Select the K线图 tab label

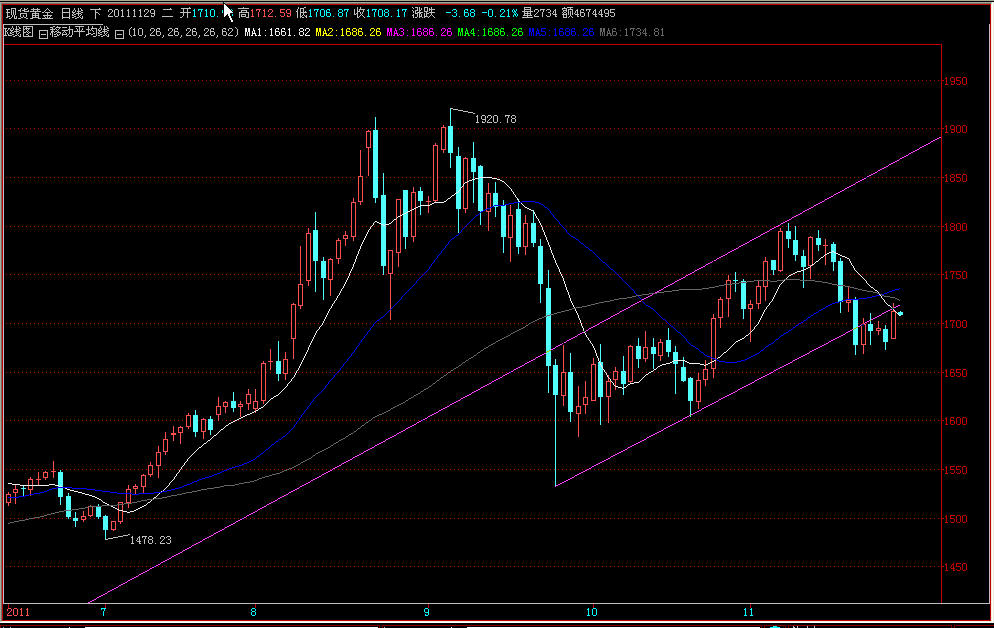(18, 32)
